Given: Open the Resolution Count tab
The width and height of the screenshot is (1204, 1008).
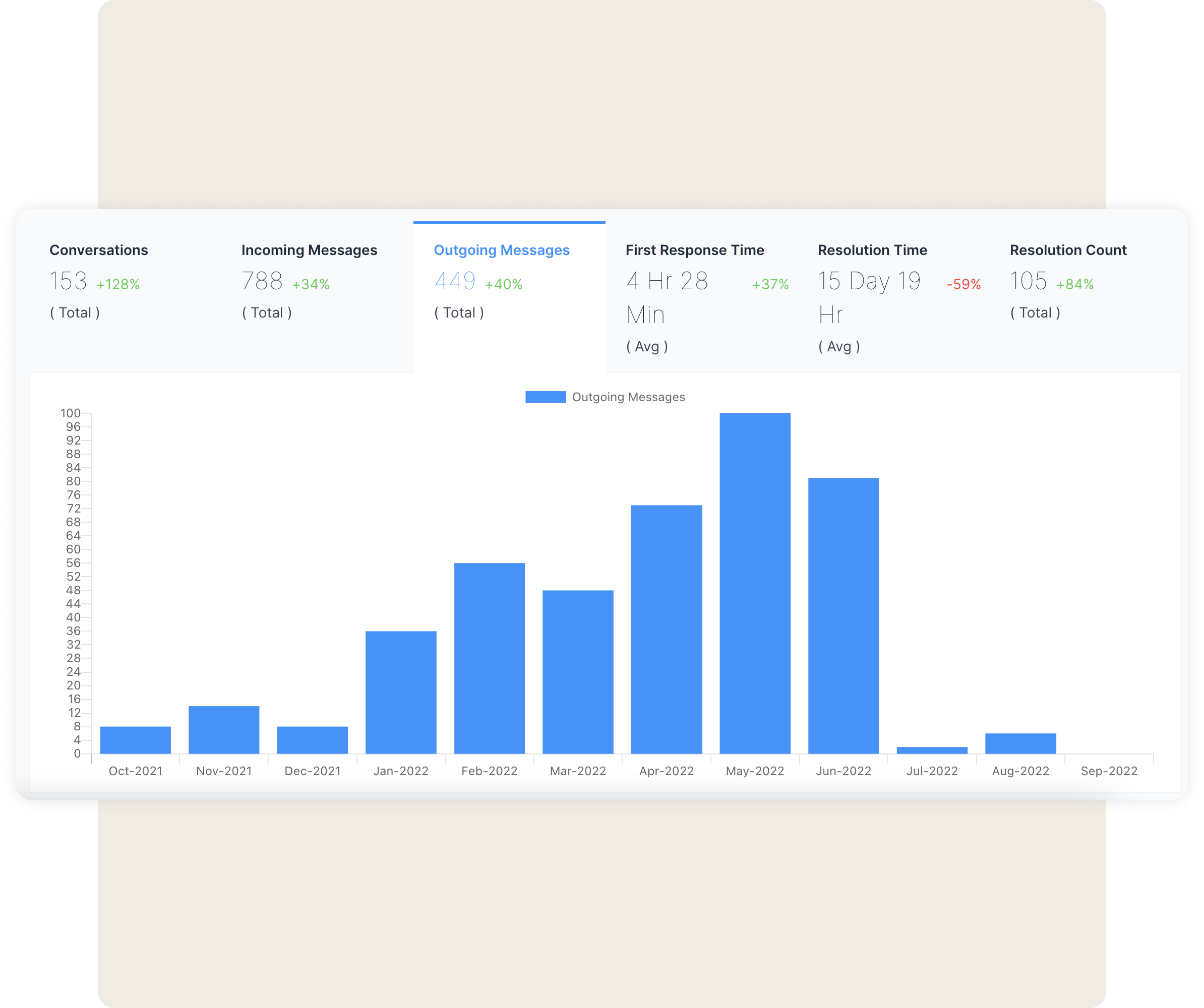Looking at the screenshot, I should (x=1068, y=250).
